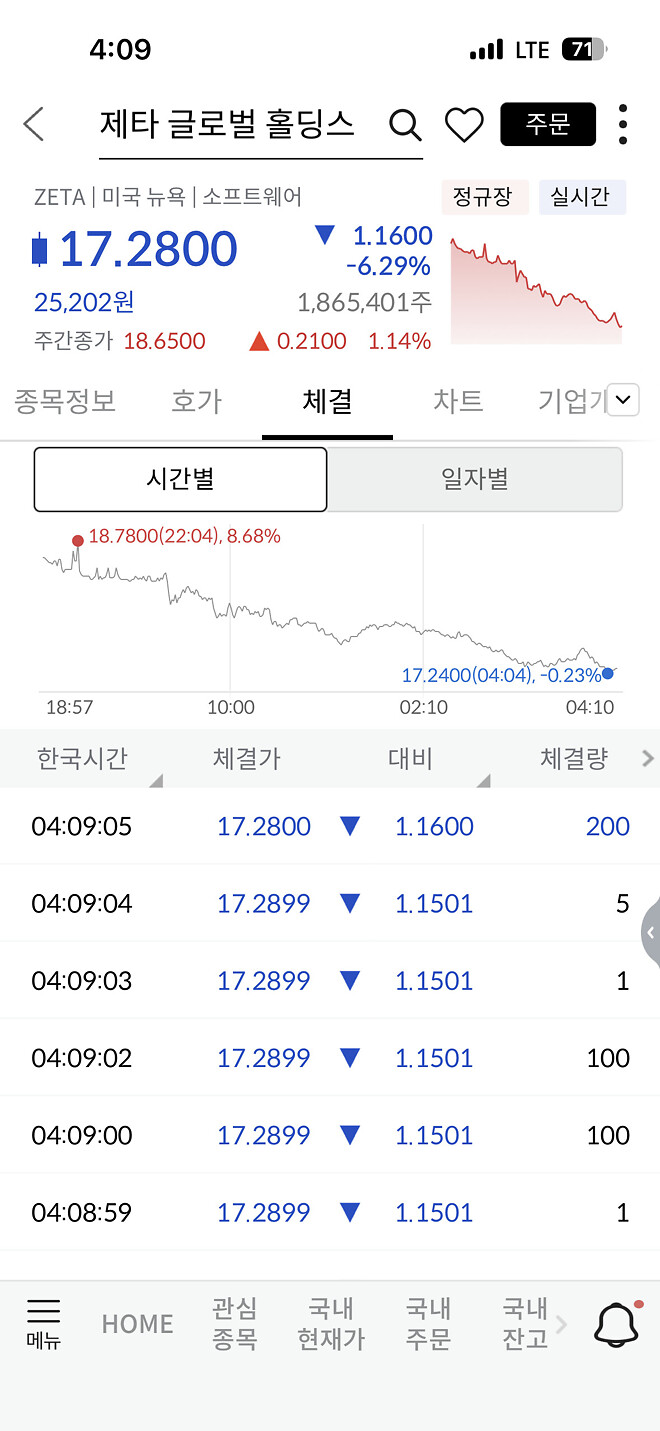Enable 실시간 real-time quotes mode

pos(583,197)
